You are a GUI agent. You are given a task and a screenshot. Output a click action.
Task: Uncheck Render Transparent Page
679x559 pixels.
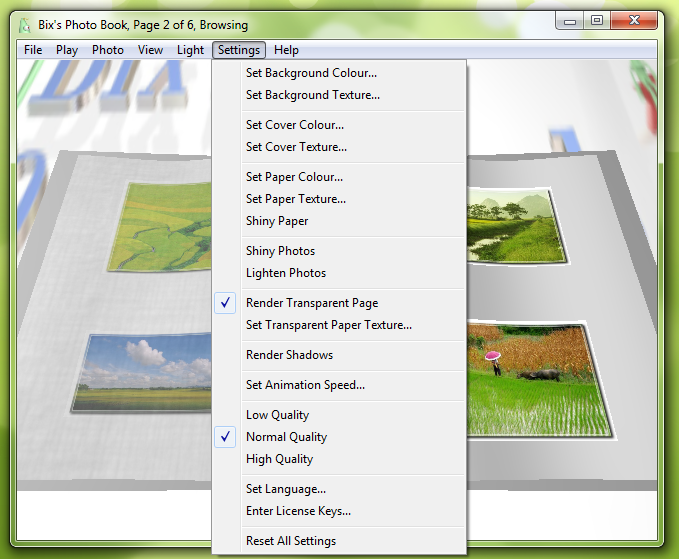(340, 303)
